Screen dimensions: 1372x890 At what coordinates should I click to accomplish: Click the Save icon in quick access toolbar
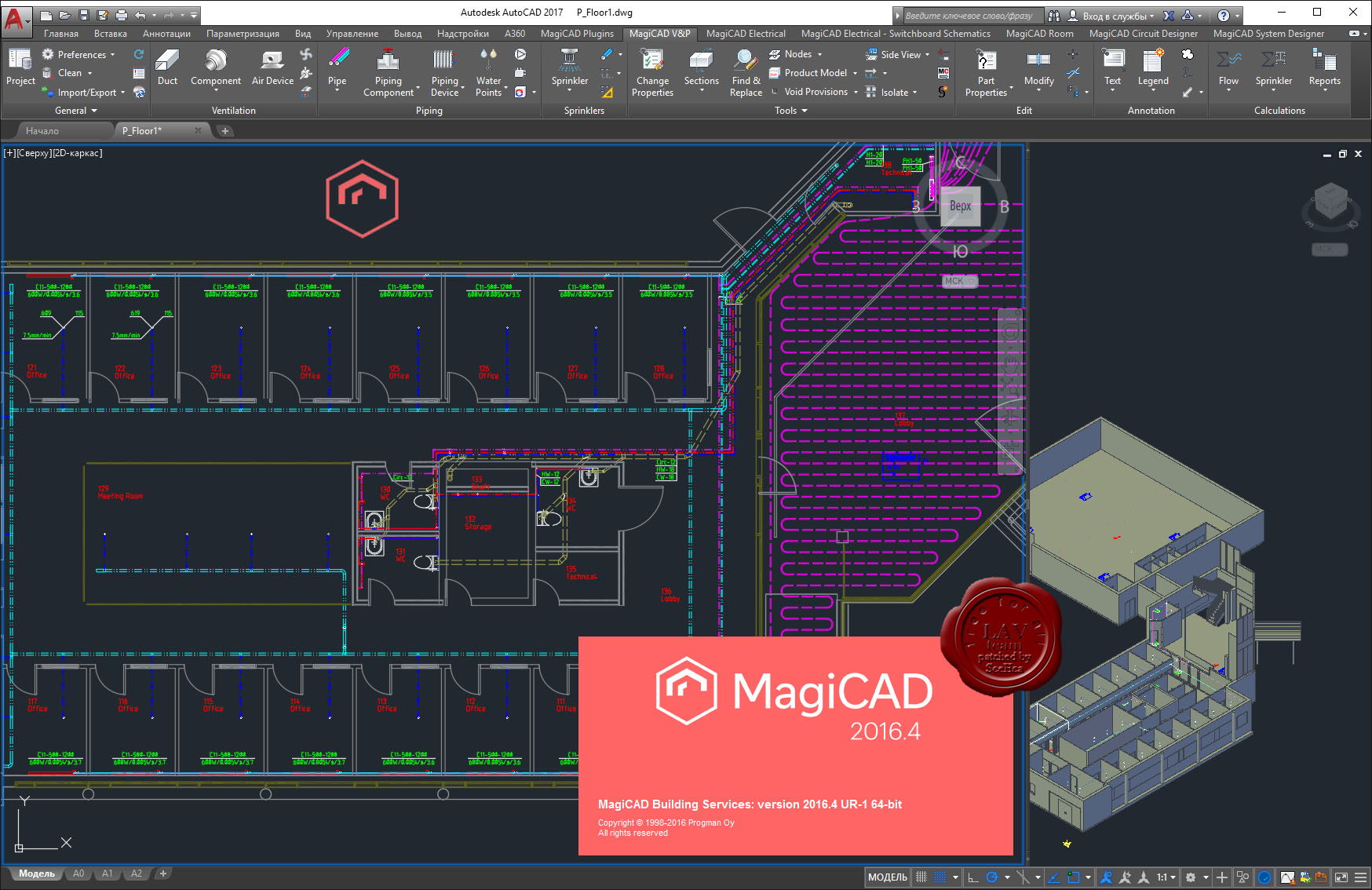[x=84, y=15]
